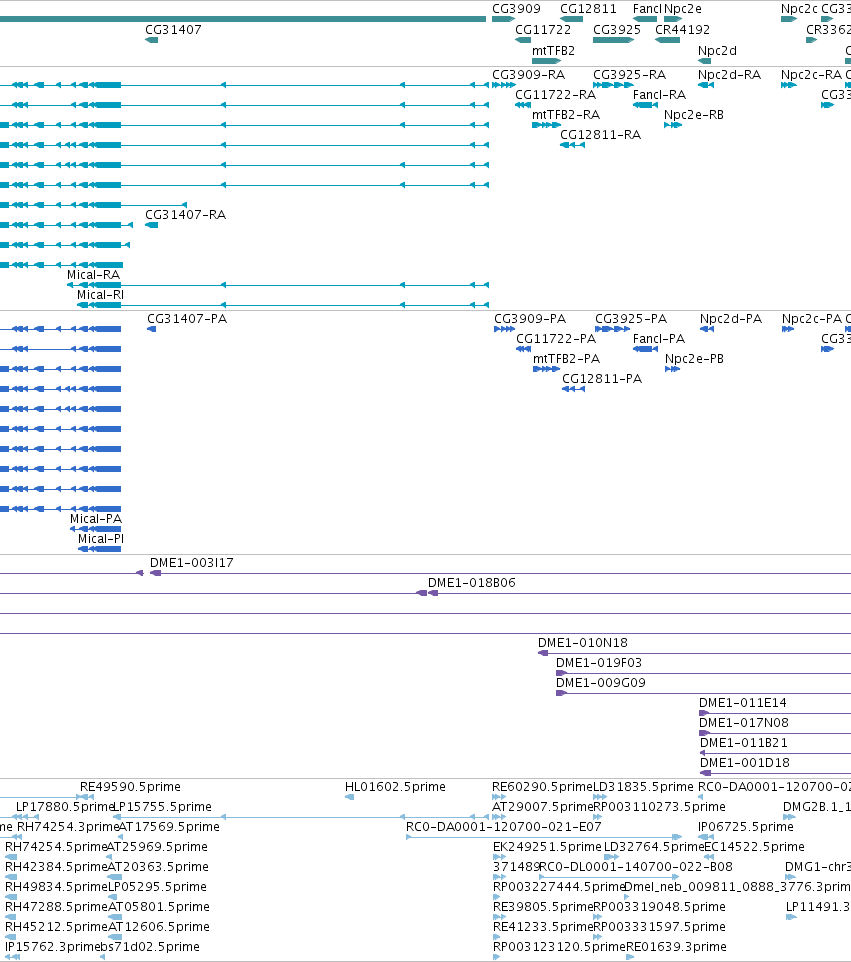This screenshot has width=851, height=962.
Task: Click the RC0-DL0001-140700-022-B08 EST label
Action: 636,867
